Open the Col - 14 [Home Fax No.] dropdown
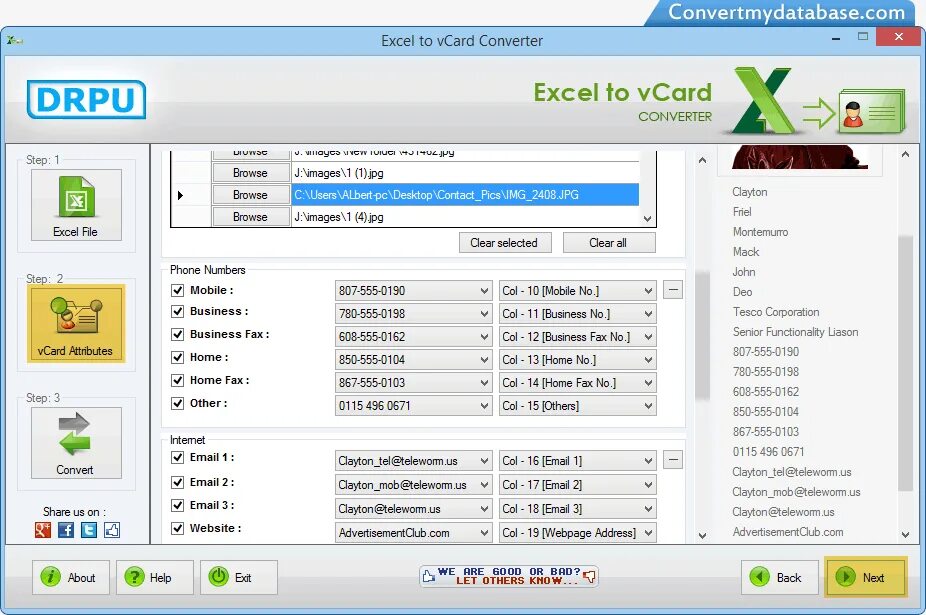This screenshot has height=615, width=926. click(577, 383)
